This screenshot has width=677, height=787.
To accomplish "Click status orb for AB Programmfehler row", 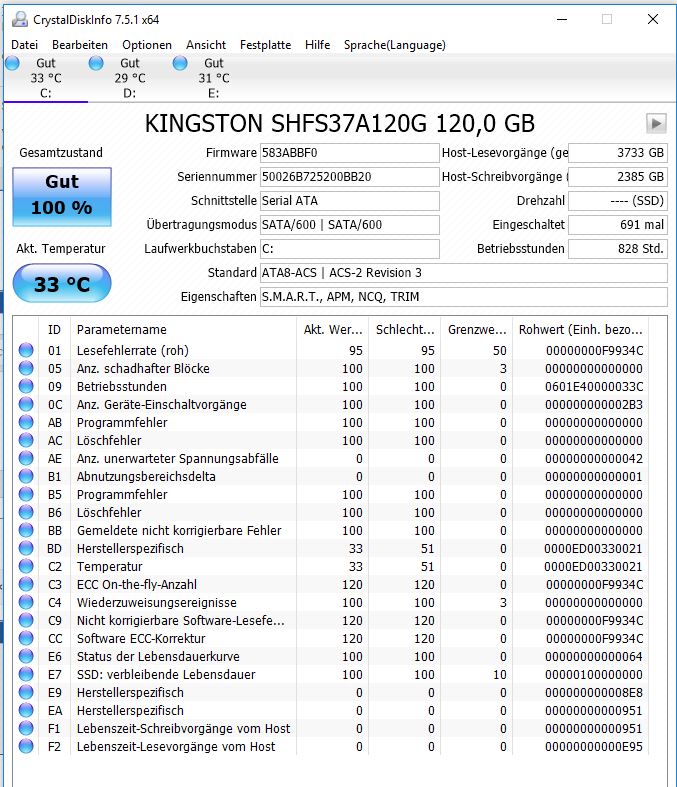I will (x=26, y=422).
